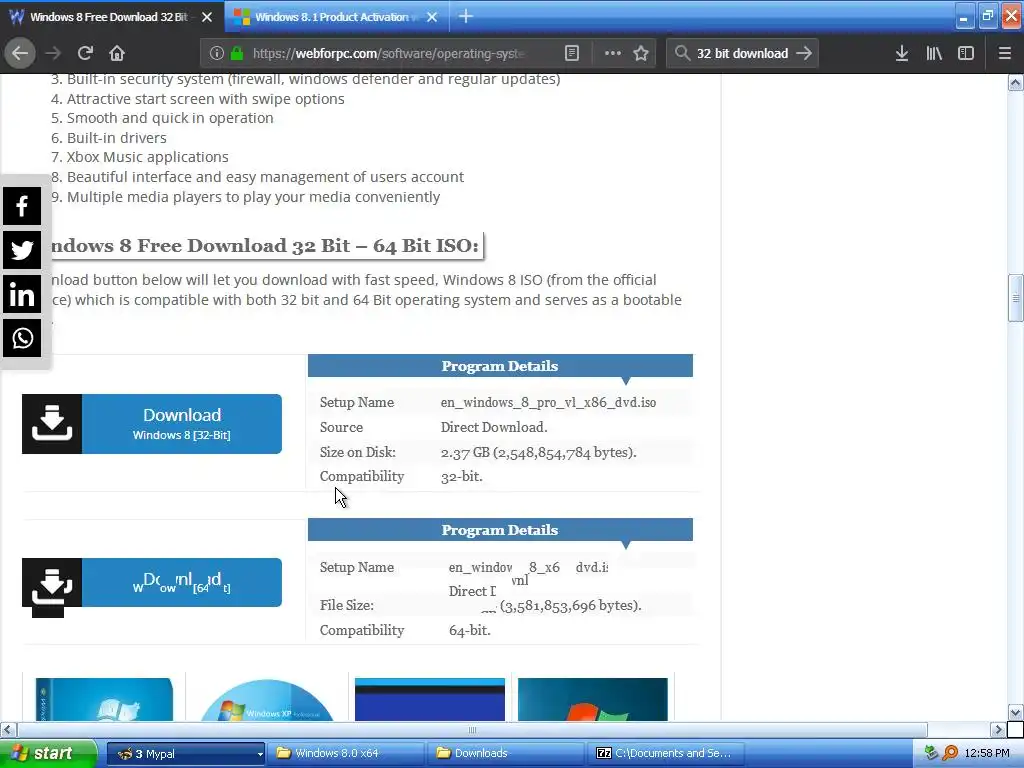Screen dimensions: 1024x768
Task: Click the Windows XP related thumbnail
Action: (266, 699)
